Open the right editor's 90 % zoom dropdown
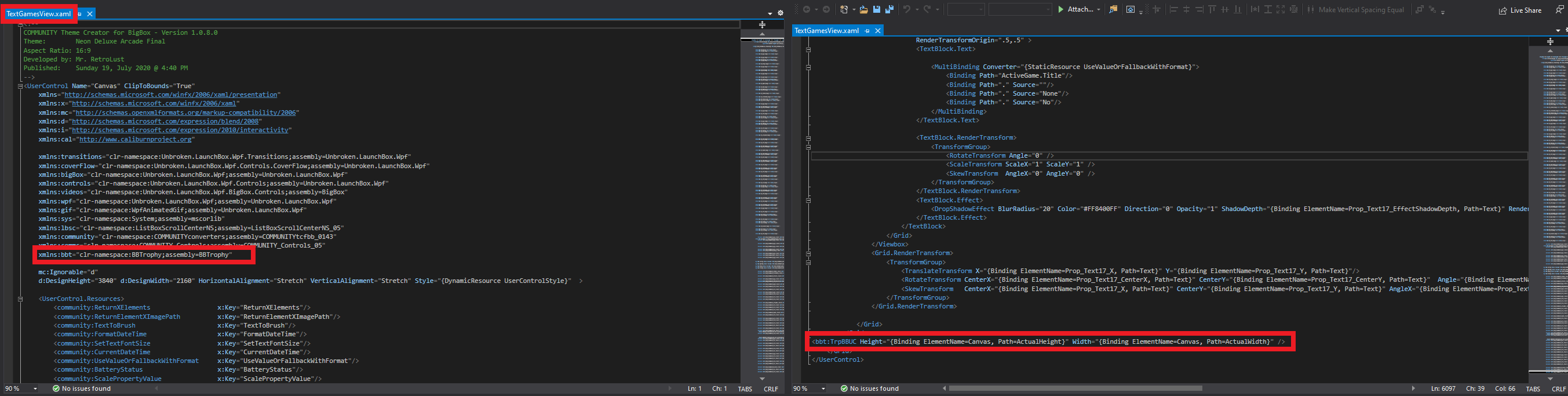Screen dimensions: 1568x396 [x=823, y=388]
